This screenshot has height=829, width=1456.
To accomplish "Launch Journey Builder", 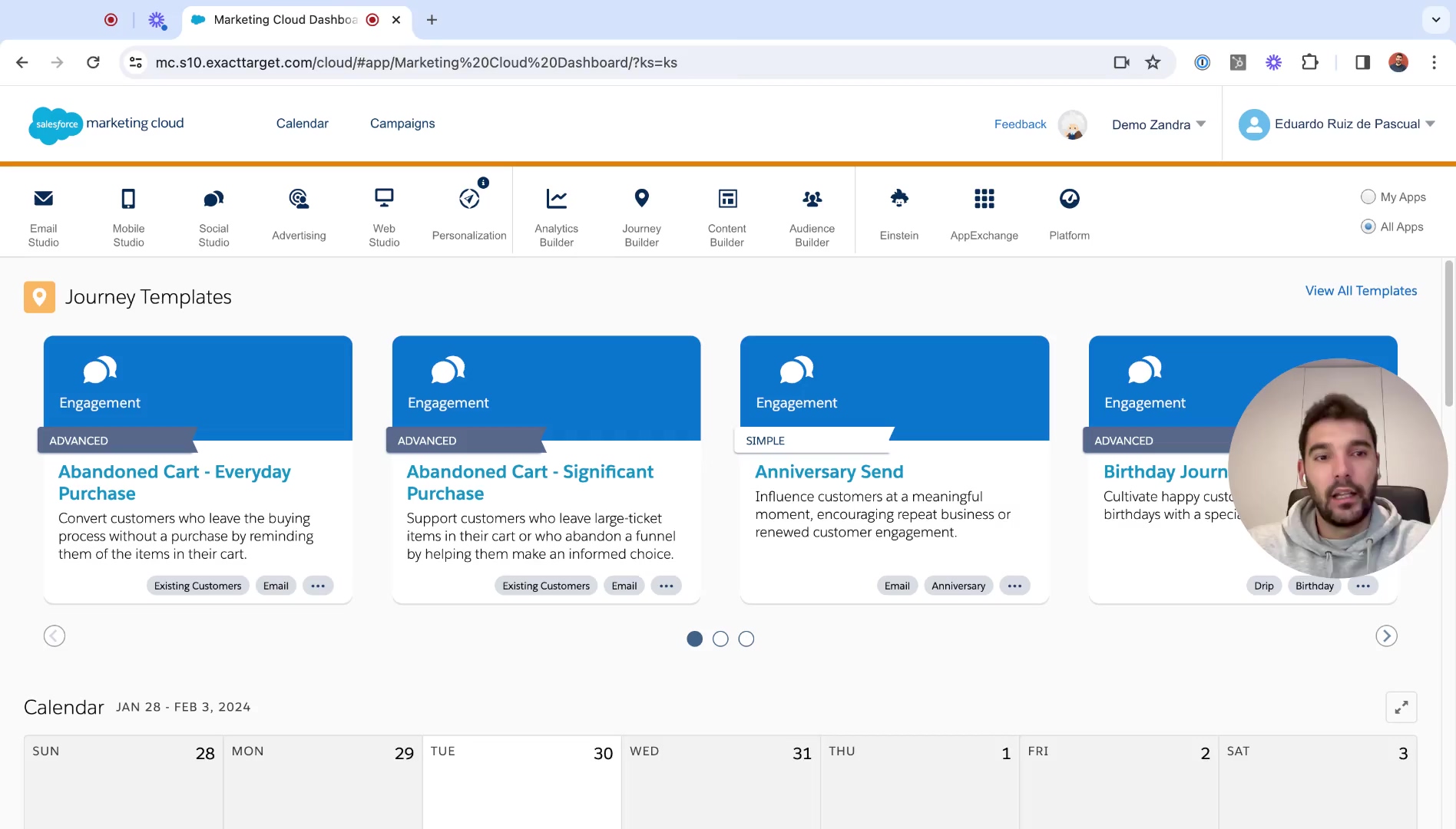I will [641, 217].
